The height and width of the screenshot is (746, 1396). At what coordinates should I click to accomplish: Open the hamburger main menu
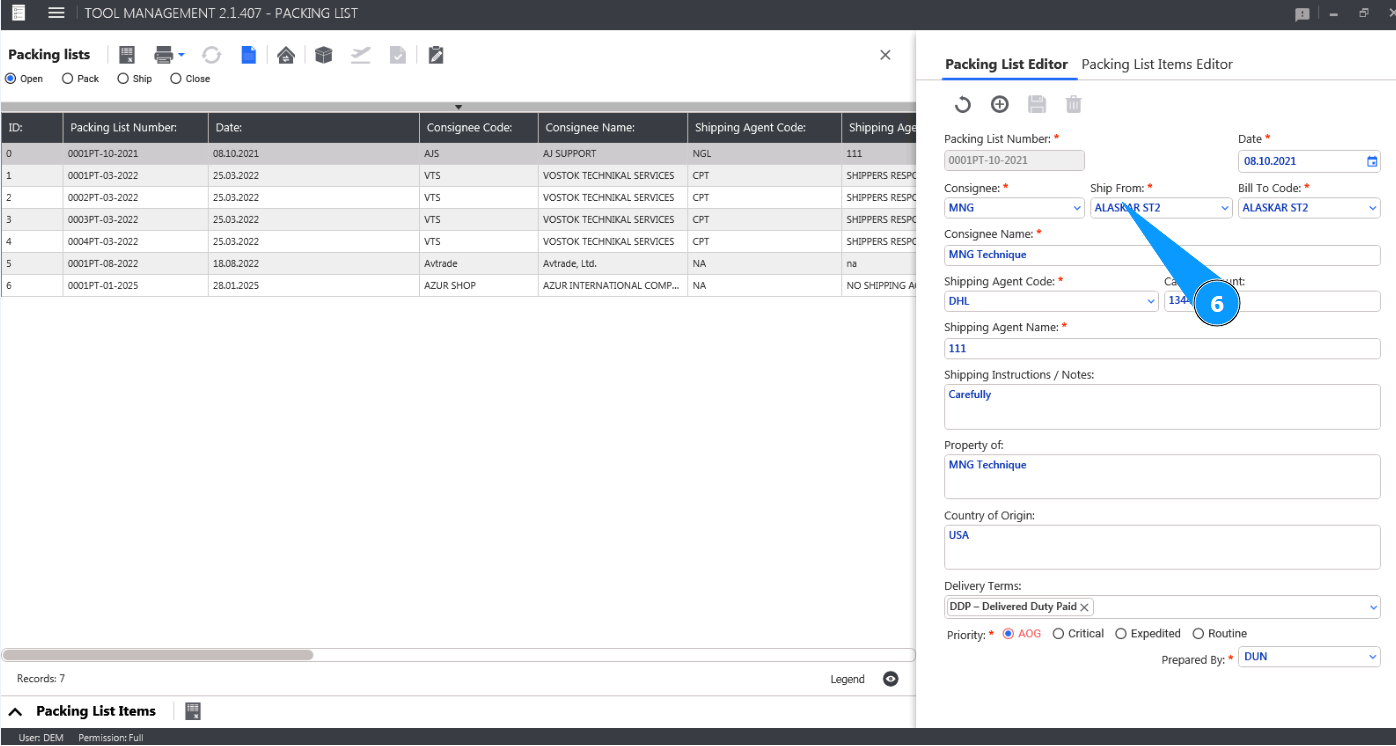[56, 13]
